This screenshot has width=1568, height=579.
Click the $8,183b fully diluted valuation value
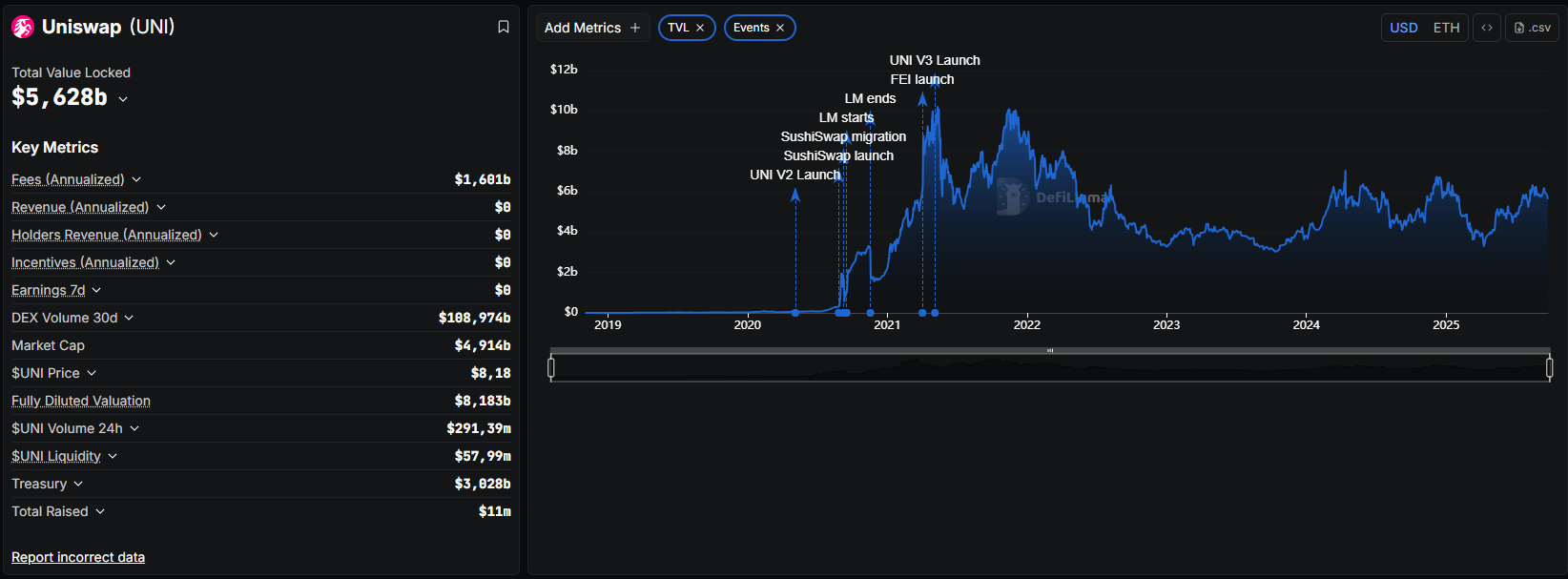[483, 401]
